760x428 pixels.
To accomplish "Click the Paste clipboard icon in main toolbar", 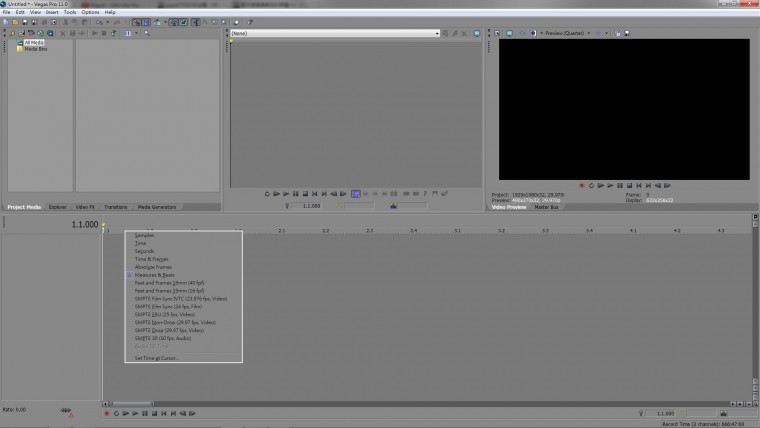I will click(84, 22).
